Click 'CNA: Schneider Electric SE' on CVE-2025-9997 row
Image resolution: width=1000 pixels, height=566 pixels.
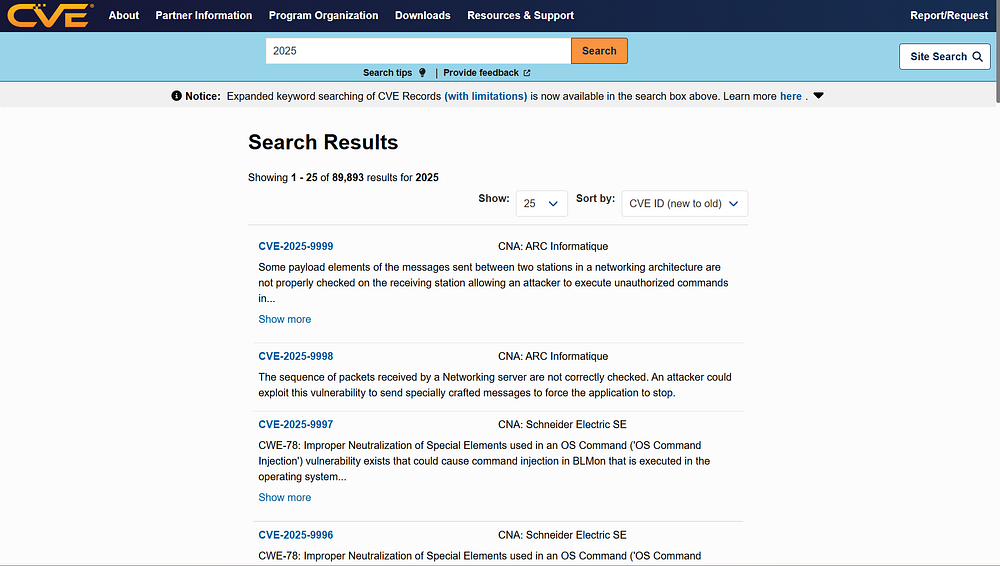[x=562, y=424]
